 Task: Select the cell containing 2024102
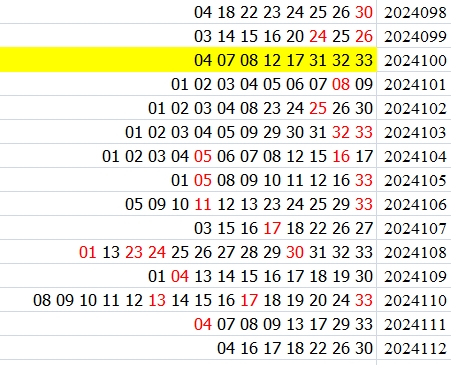[x=414, y=108]
